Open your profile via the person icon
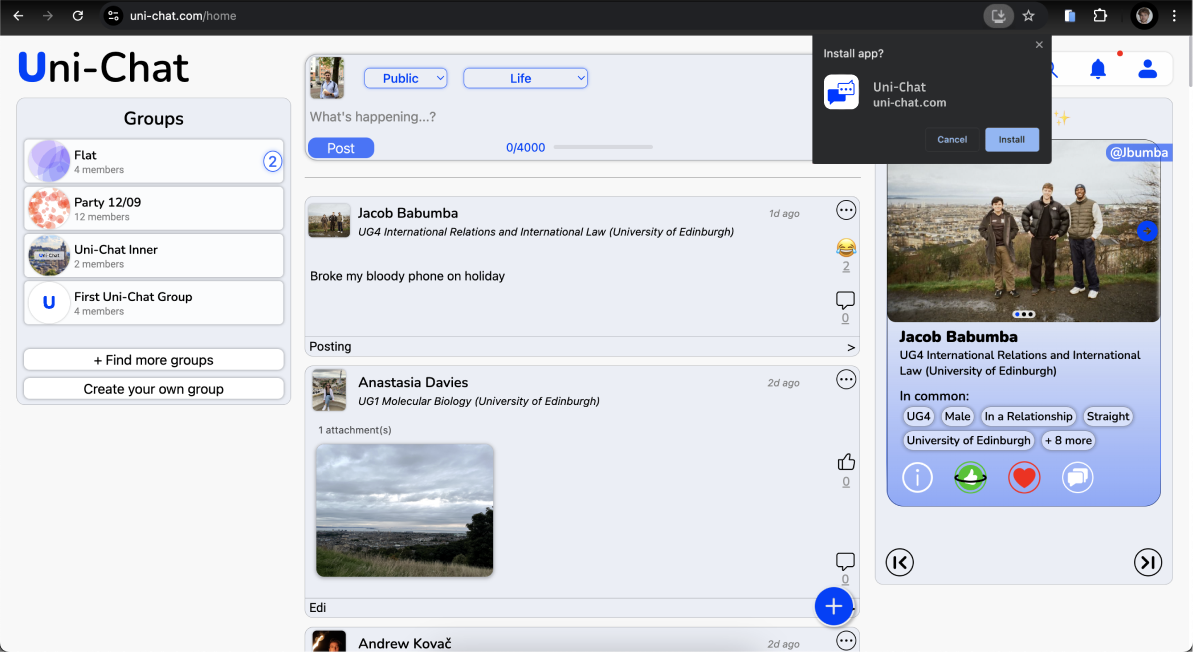This screenshot has height=652, width=1193. [1147, 68]
